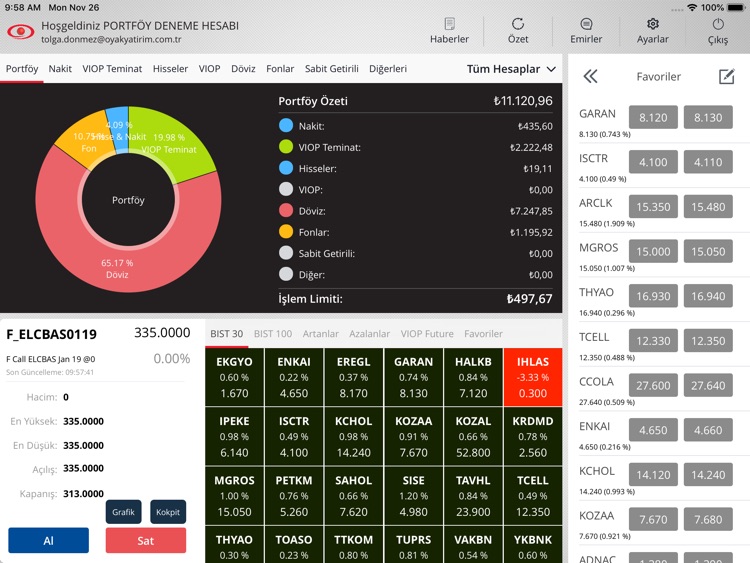
Task: Tap THYAO ask price 16.940
Action: pyautogui.click(x=708, y=296)
